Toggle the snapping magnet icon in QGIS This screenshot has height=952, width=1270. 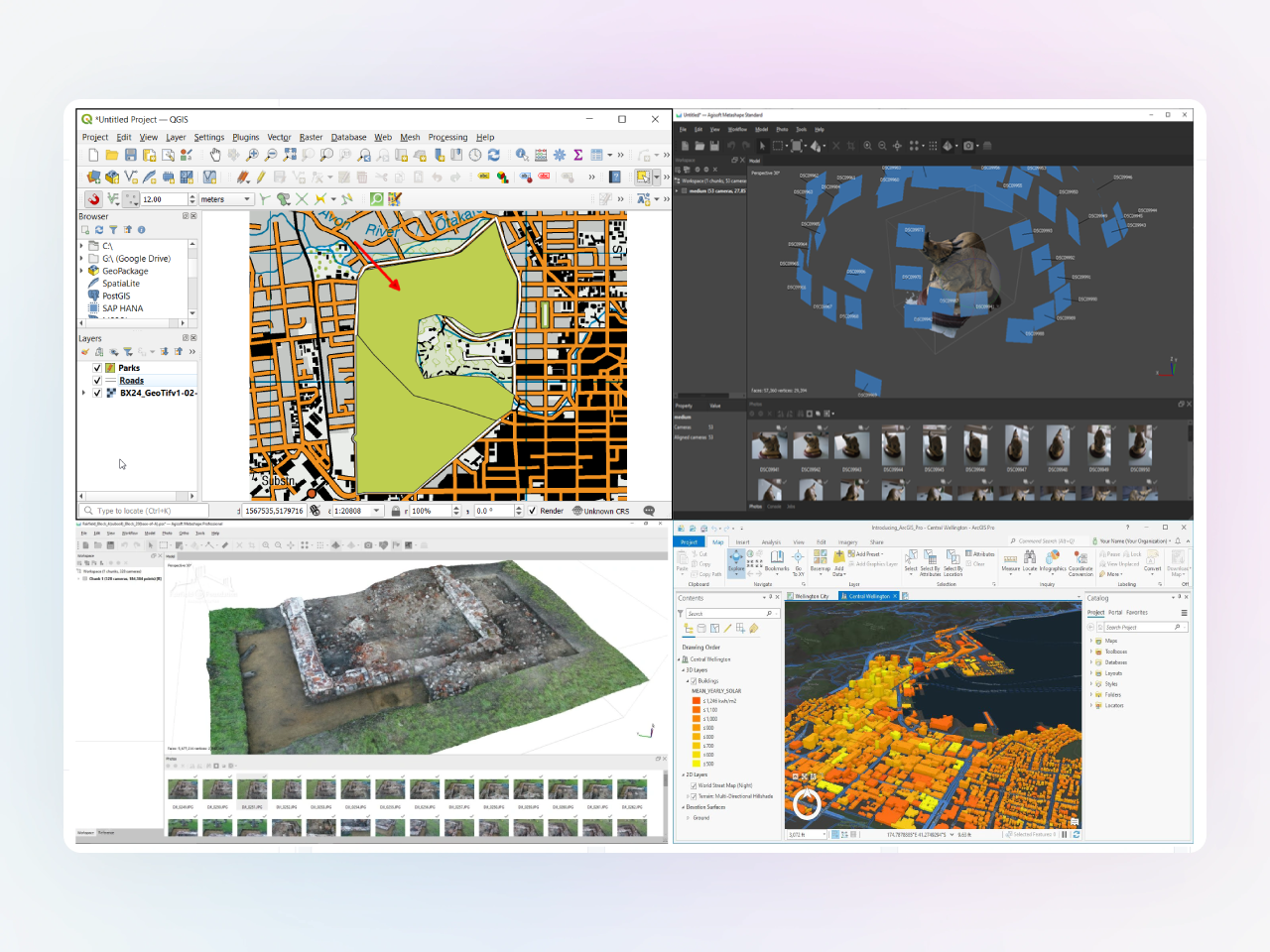pos(93,199)
